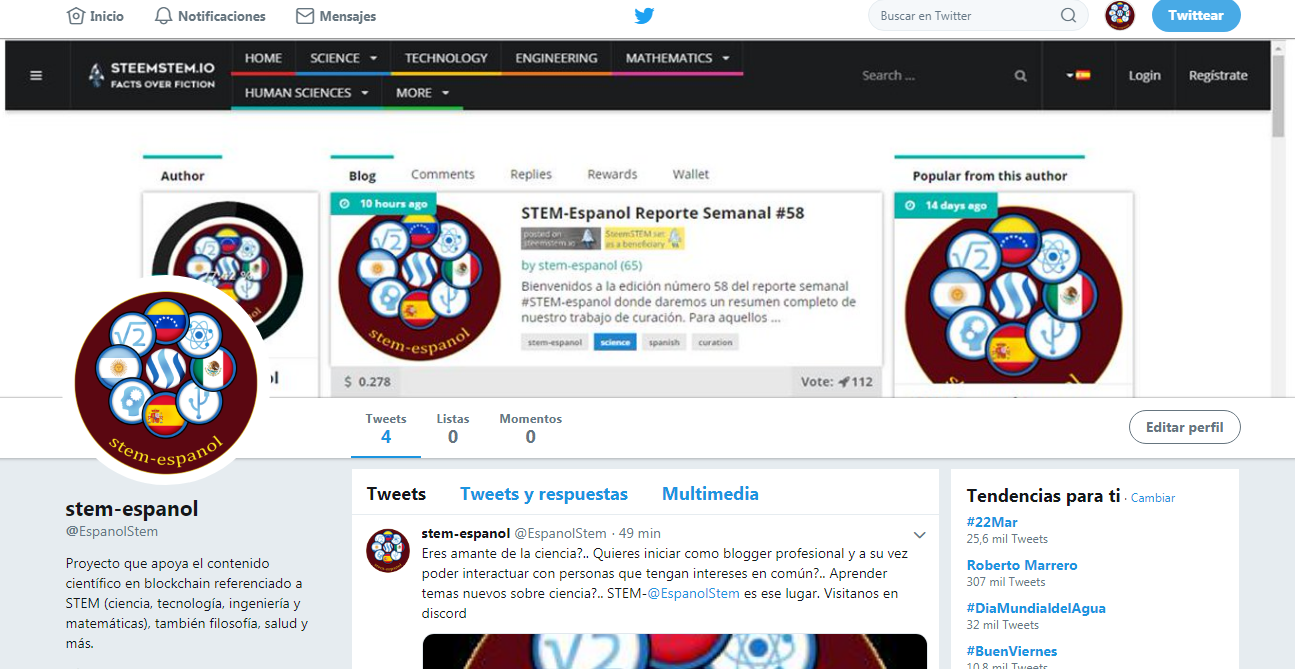This screenshot has width=1295, height=669.
Task: Switch to the Comments tab
Action: click(x=442, y=174)
